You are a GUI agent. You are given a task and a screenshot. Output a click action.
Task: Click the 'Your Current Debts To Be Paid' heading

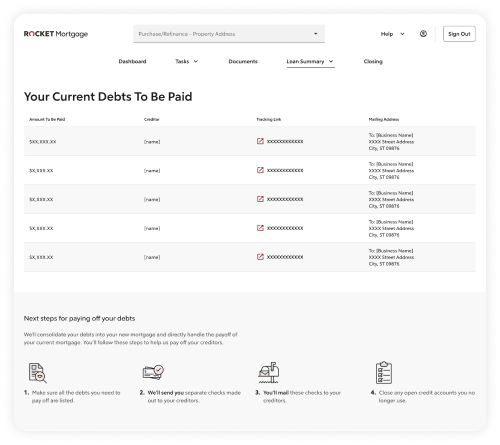click(x=108, y=97)
